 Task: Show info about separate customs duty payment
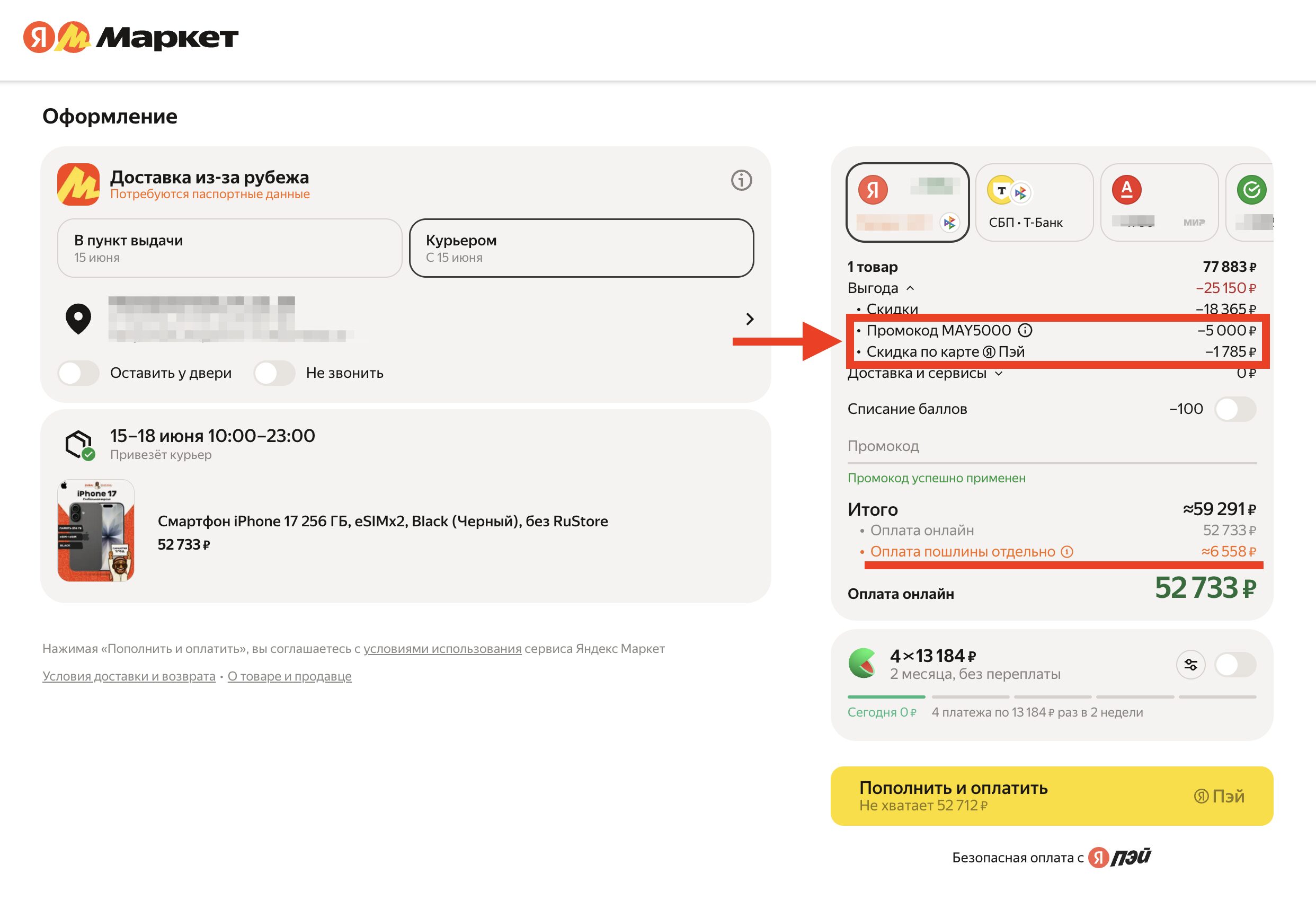click(1066, 552)
